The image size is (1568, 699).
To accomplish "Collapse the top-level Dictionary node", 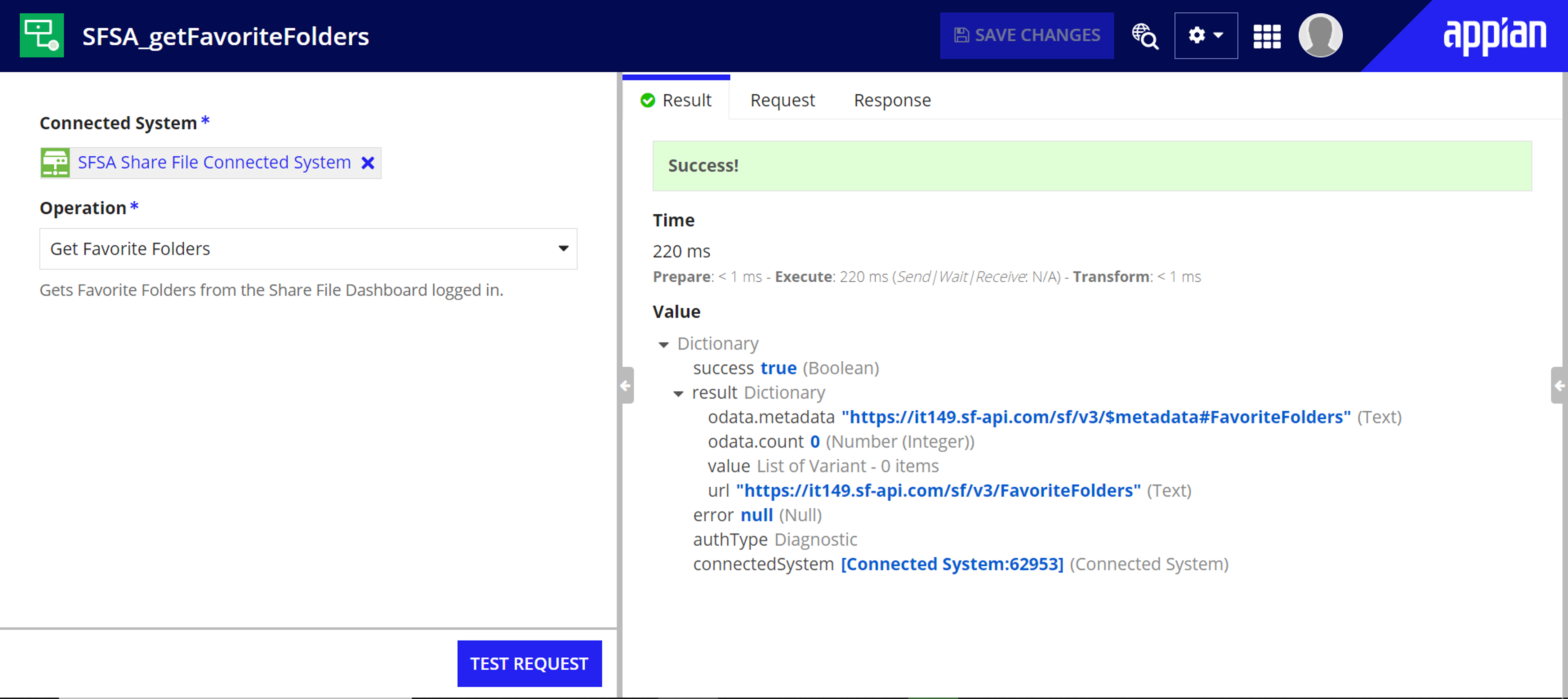I will 664,345.
